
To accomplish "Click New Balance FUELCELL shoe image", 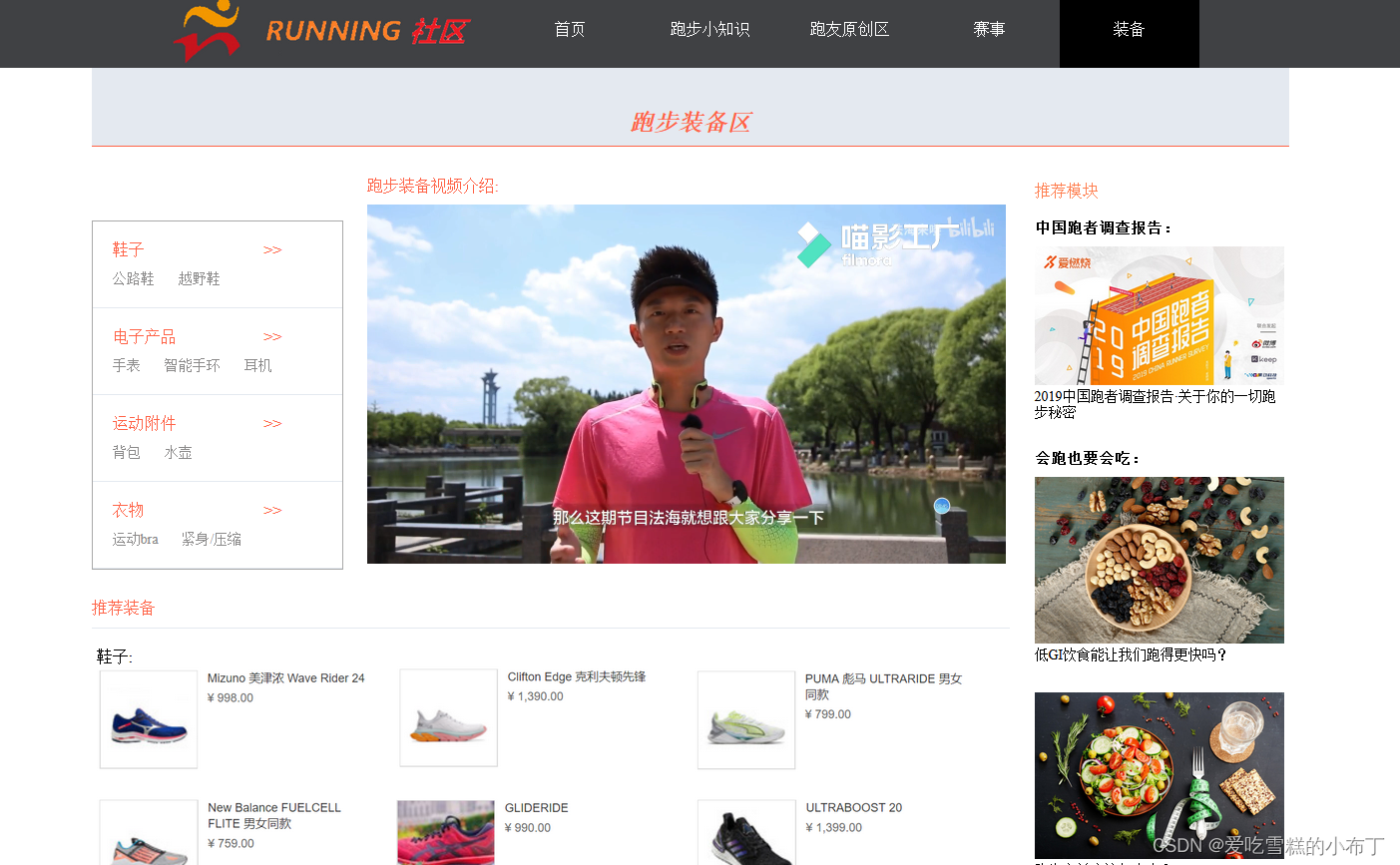I will click(149, 832).
